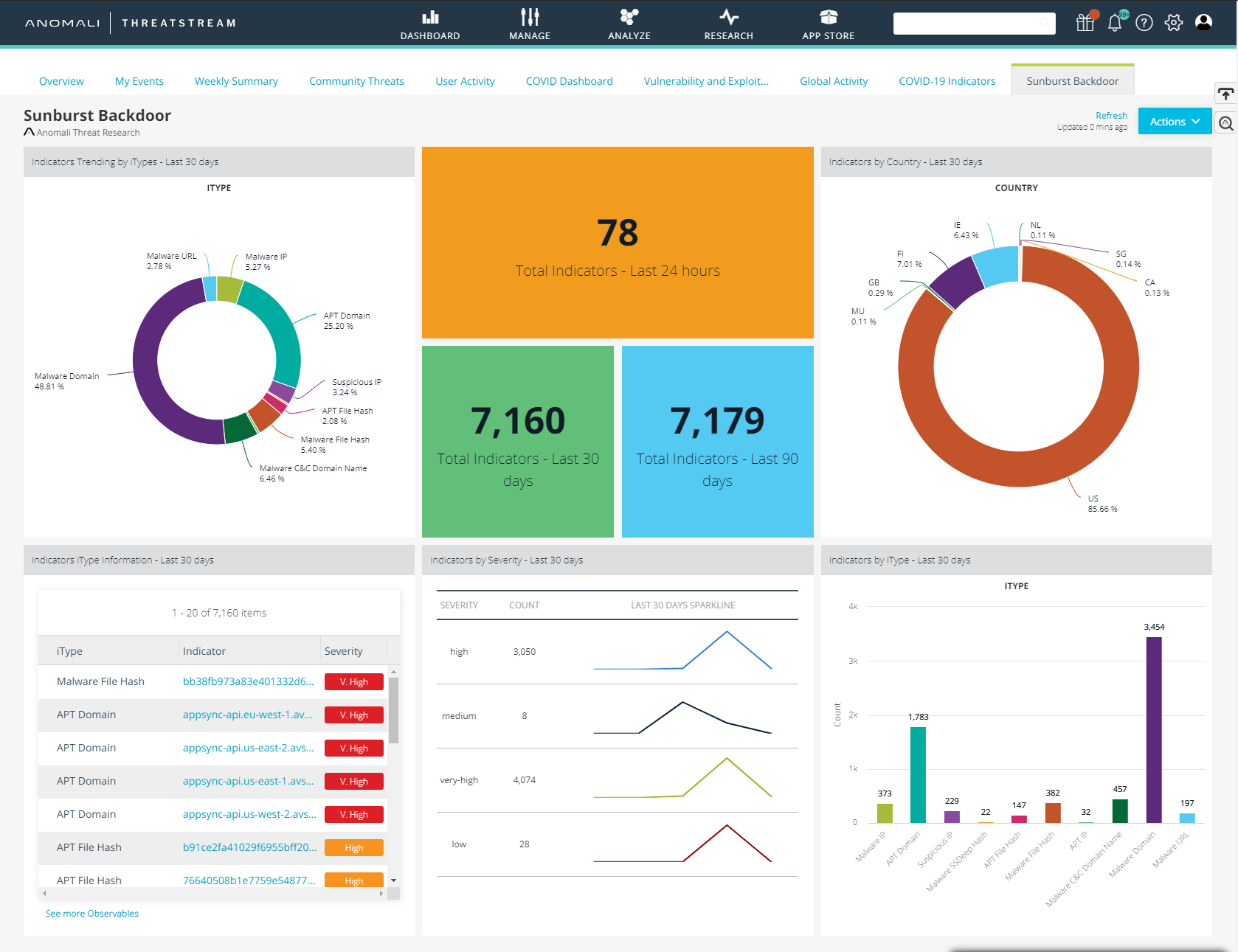
Task: Click the V. High badge for Malware File Hash
Action: tap(354, 681)
